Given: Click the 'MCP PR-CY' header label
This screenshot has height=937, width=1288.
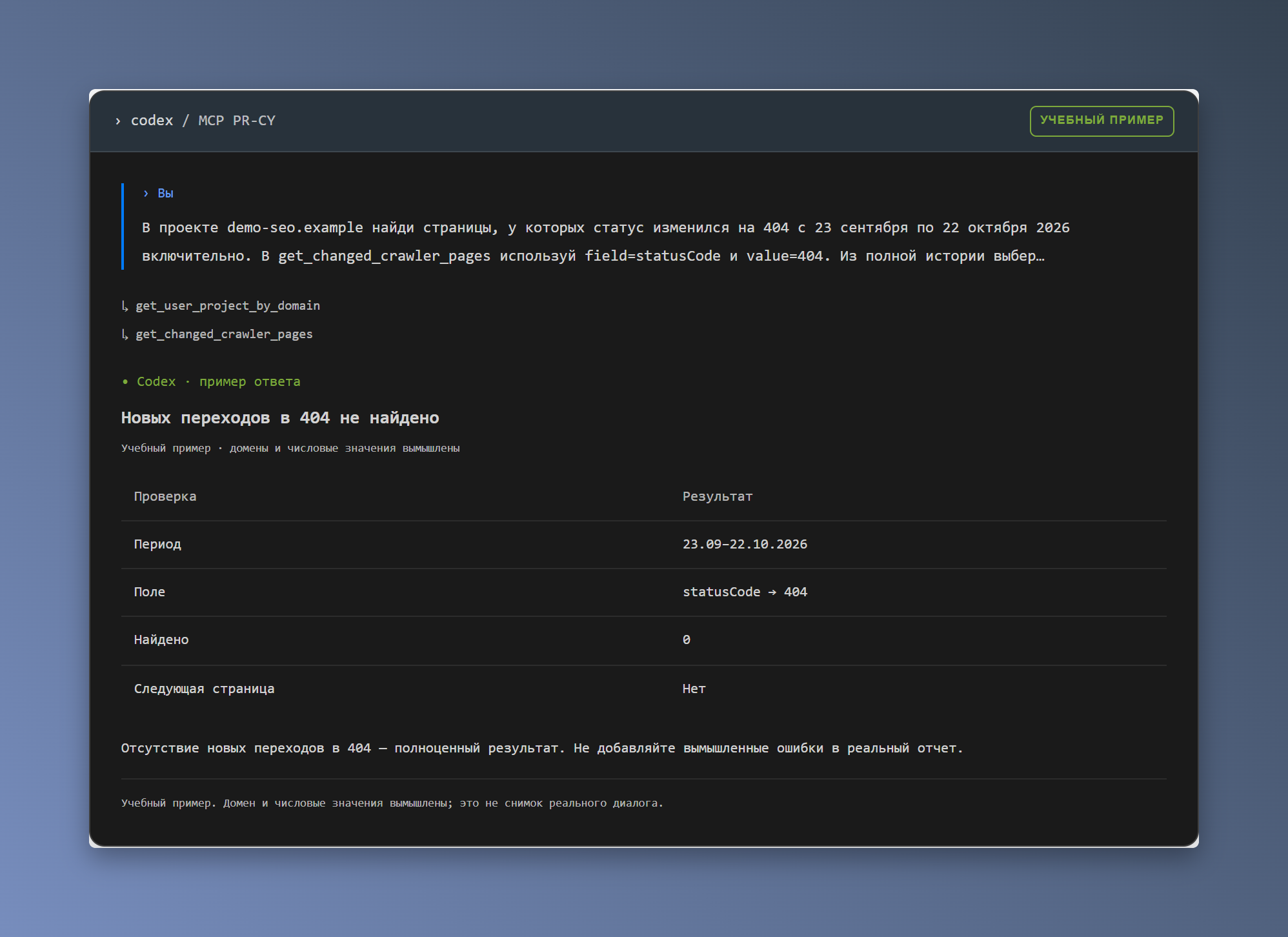Looking at the screenshot, I should point(237,121).
